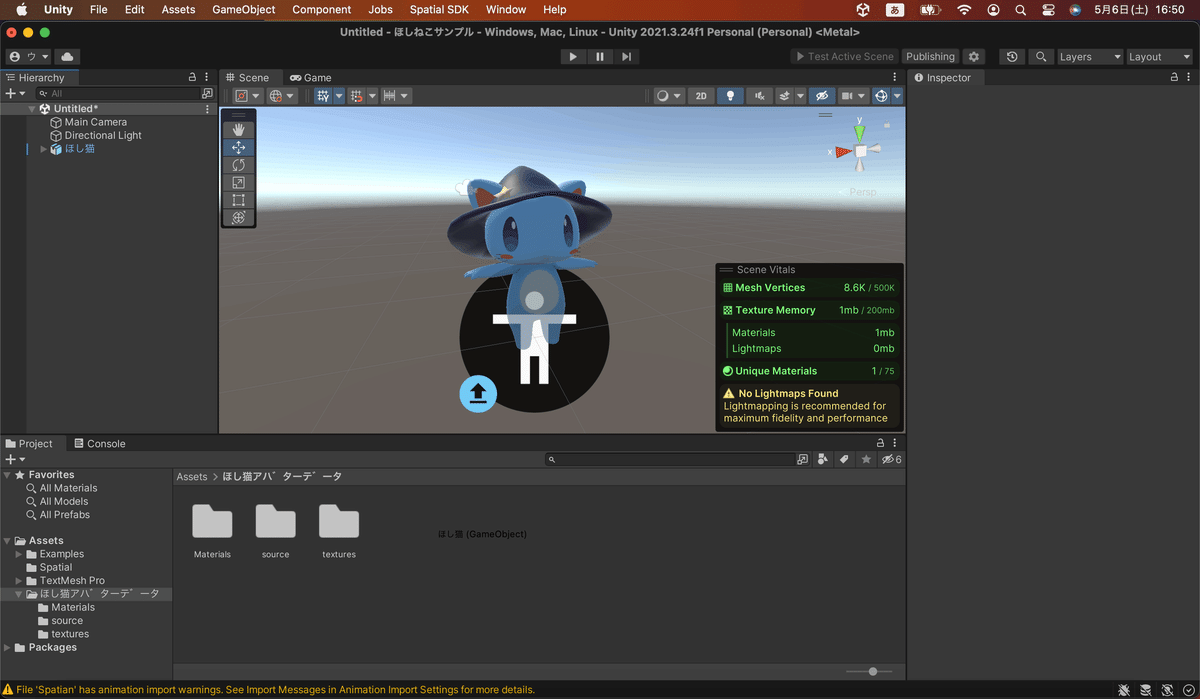Click the warning icon in status bar
The height and width of the screenshot is (699, 1200).
point(8,690)
